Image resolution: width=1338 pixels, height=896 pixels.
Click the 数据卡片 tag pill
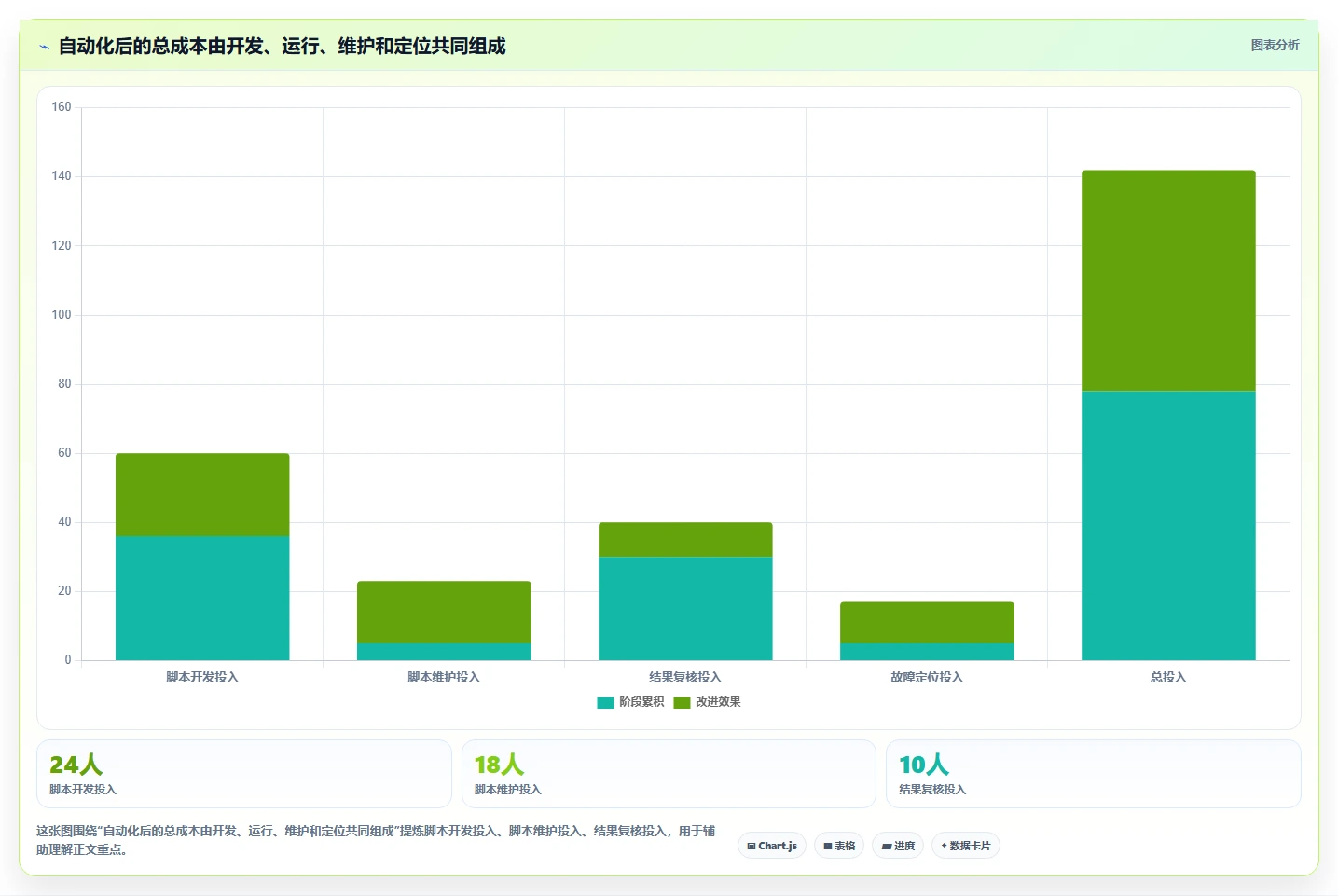[x=966, y=846]
